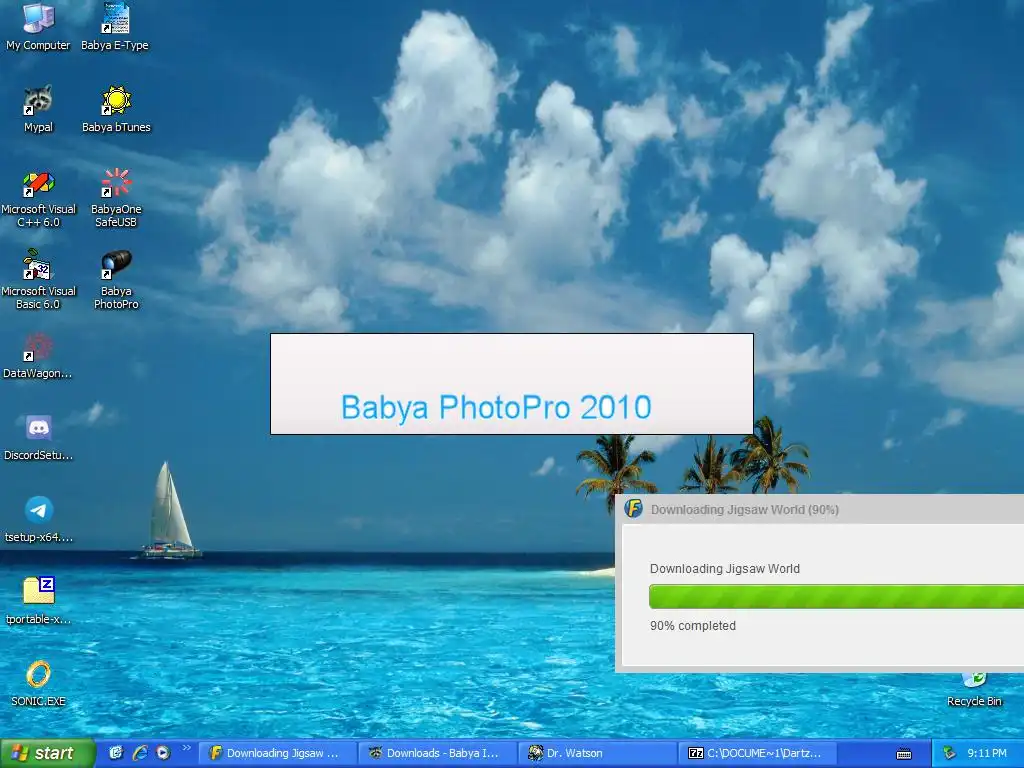Expand the quick launch overflow chevron
The width and height of the screenshot is (1024, 768).
[186, 748]
